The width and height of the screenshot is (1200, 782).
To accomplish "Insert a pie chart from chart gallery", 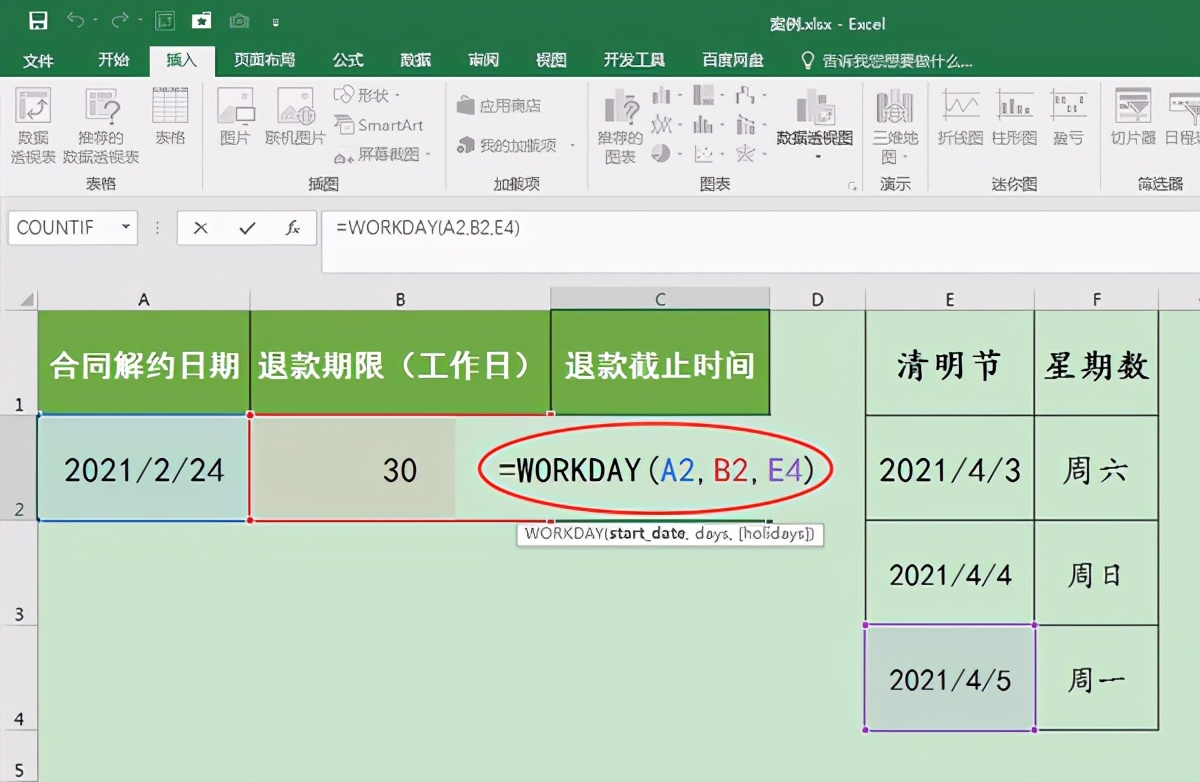I will point(663,153).
